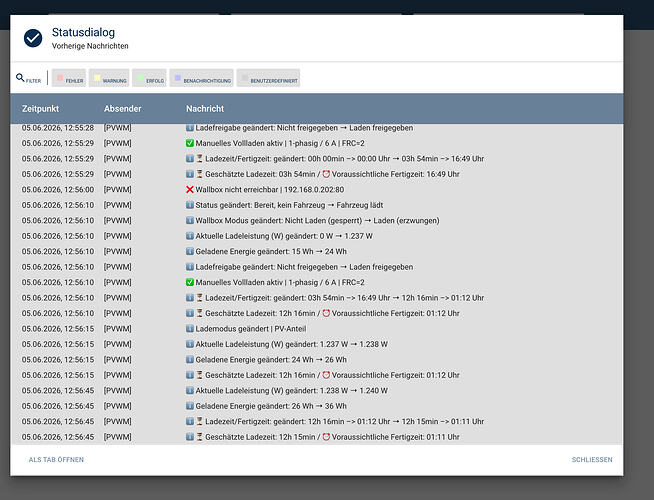Select the Wallbox nicht erreichbar | 192.168.0.202:80 message
Viewport: 654px width, 500px height.
[x=270, y=189]
